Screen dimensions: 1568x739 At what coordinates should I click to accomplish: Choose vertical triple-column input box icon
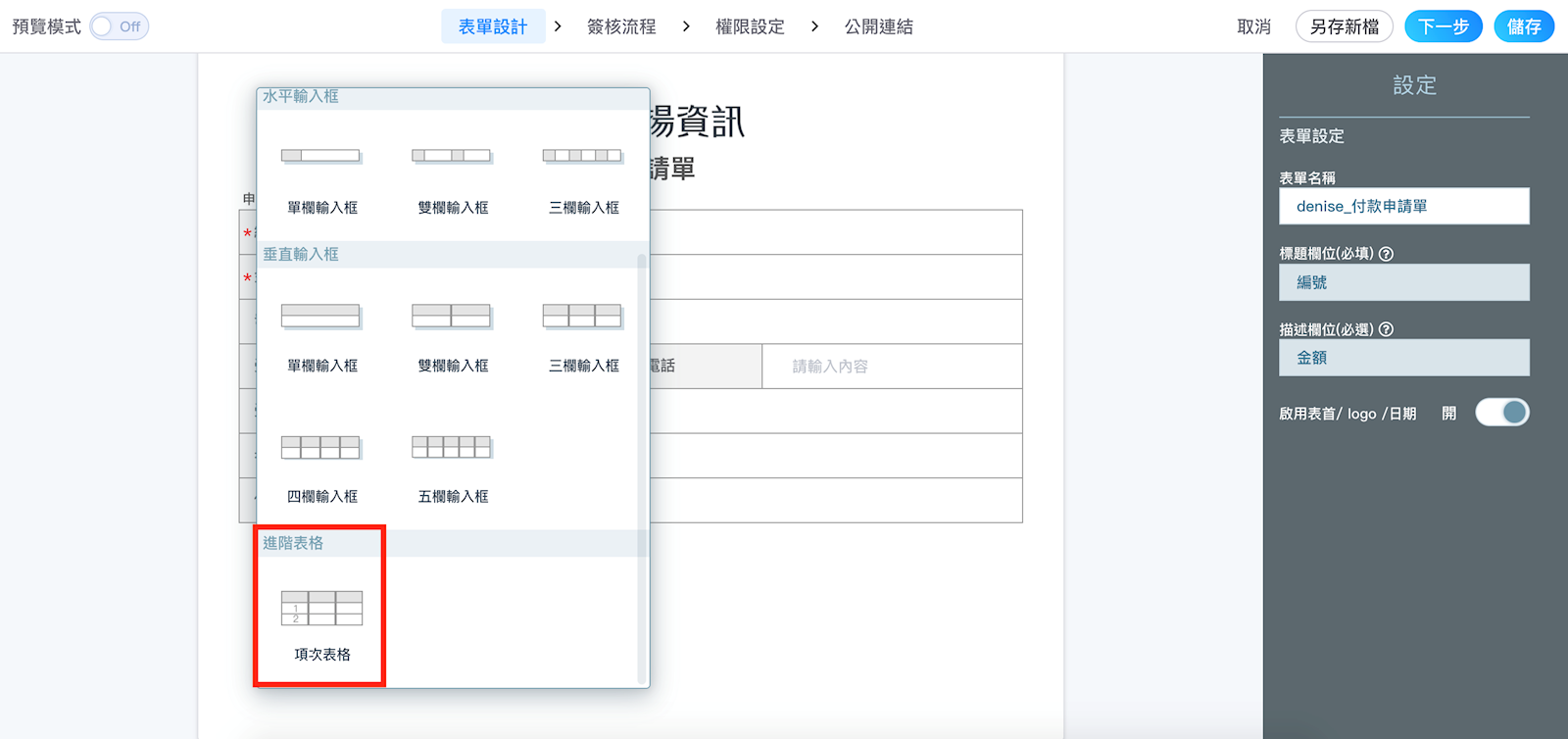click(x=583, y=316)
